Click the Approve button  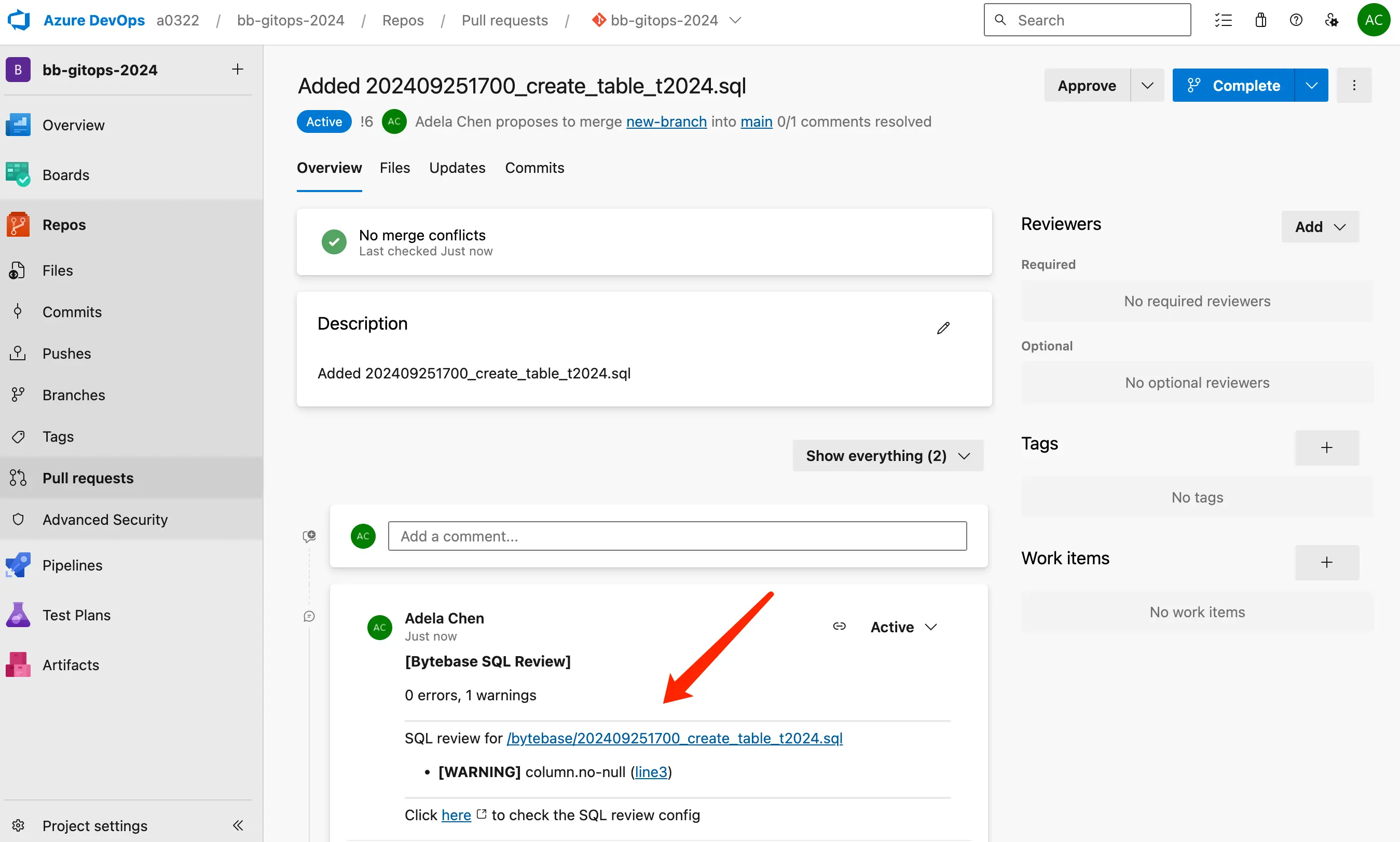pos(1087,85)
